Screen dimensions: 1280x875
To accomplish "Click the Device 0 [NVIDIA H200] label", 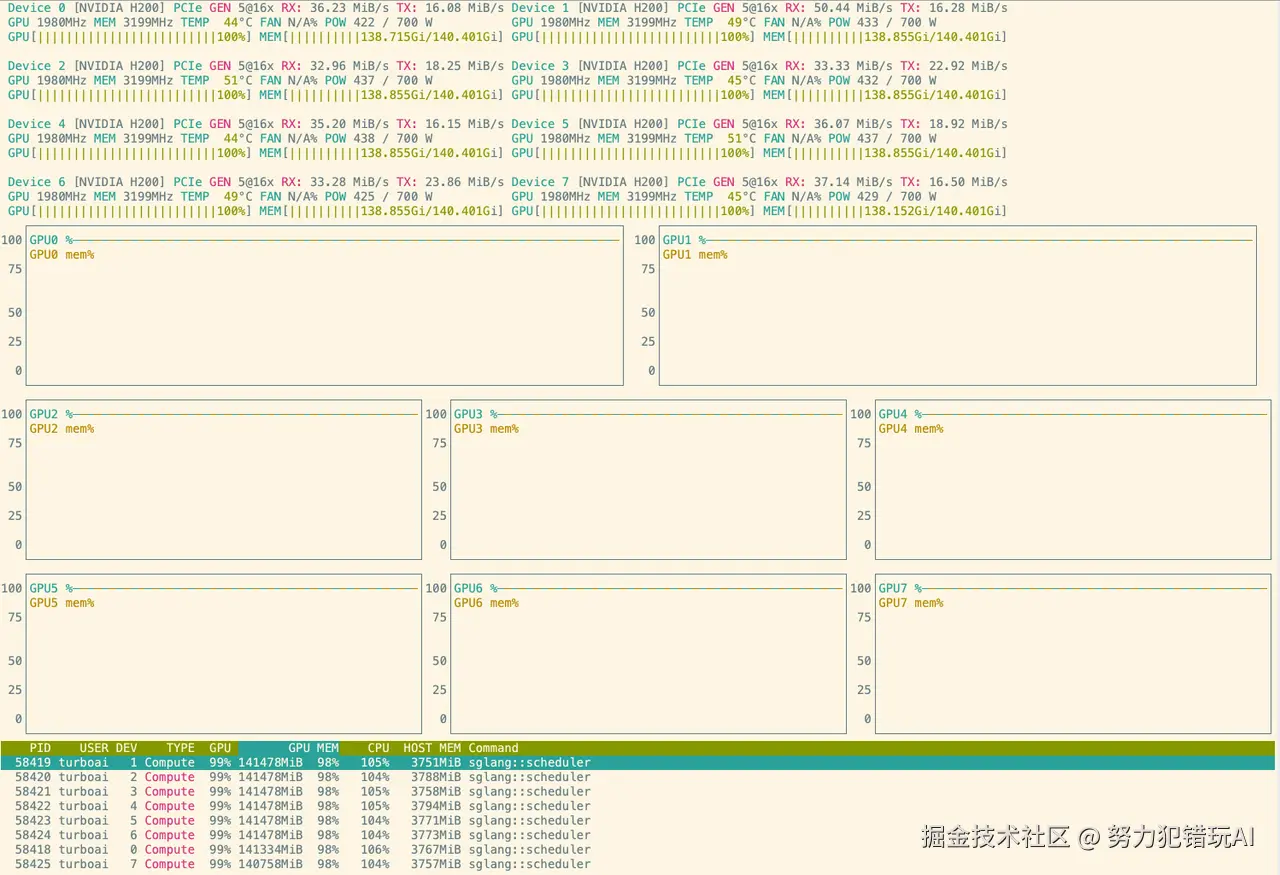I will (87, 8).
